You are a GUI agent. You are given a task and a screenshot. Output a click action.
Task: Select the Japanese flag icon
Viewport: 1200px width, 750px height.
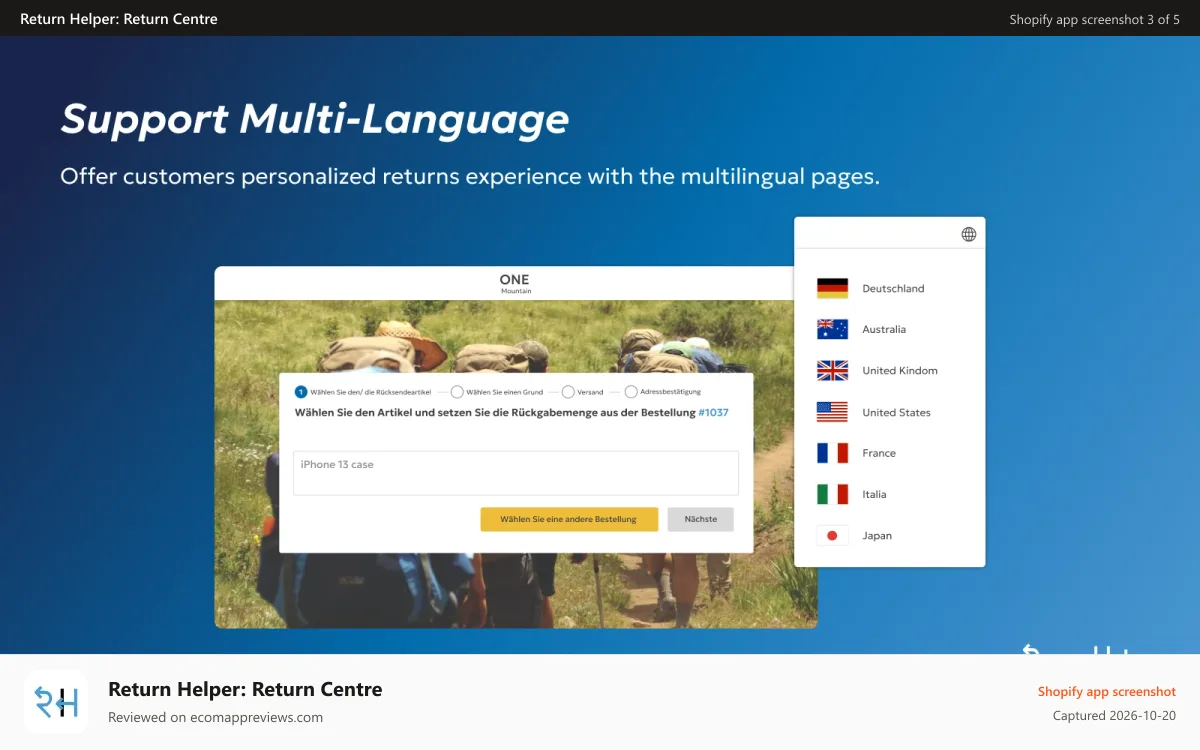[x=832, y=535]
